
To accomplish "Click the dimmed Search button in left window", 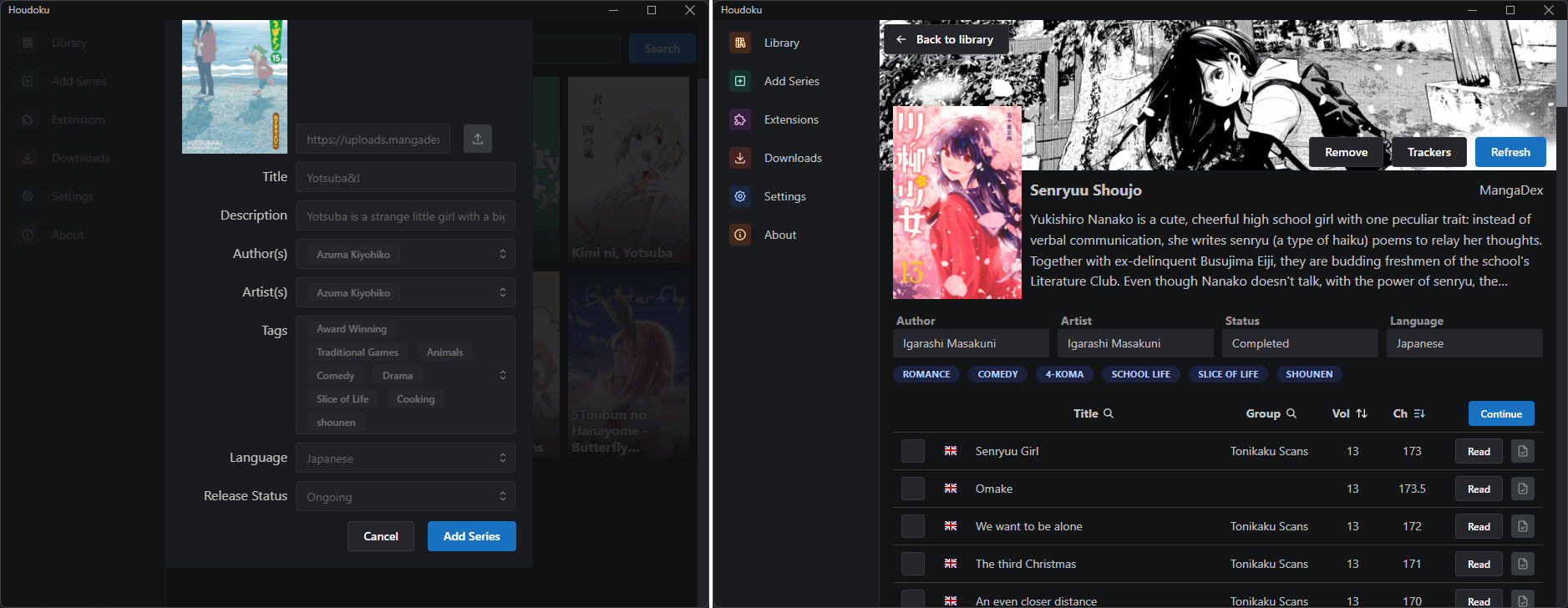I will [x=662, y=48].
